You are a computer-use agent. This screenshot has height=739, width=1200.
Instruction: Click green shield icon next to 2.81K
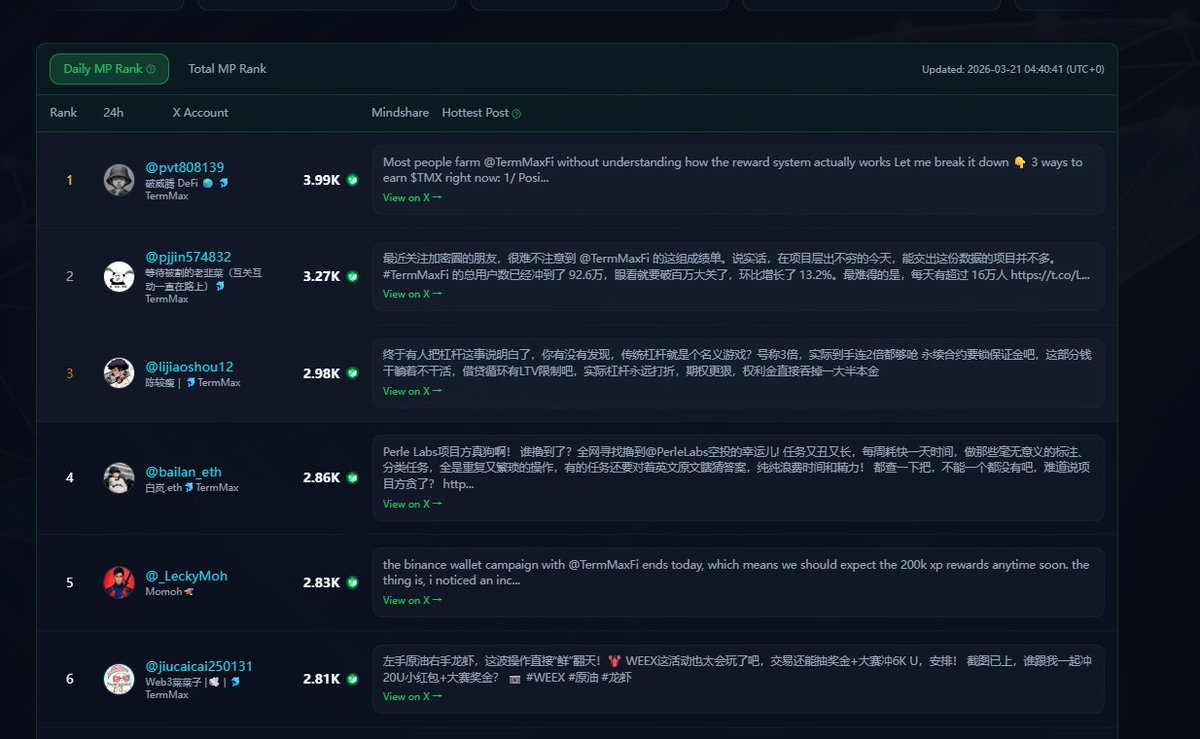pos(352,679)
